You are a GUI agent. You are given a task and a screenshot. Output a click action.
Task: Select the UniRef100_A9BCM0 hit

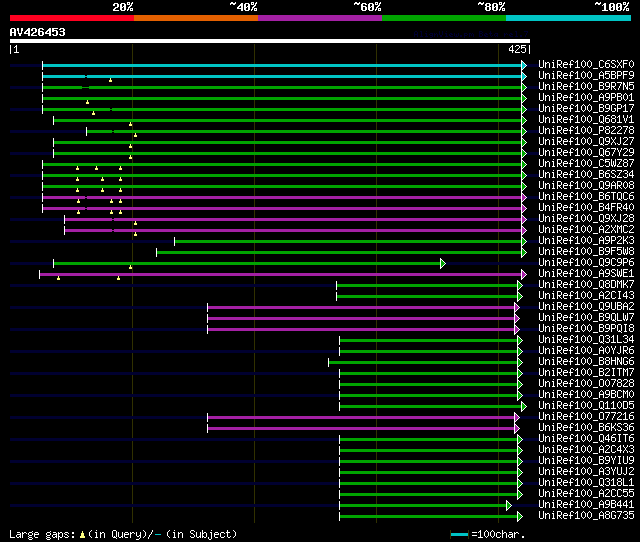[586, 395]
